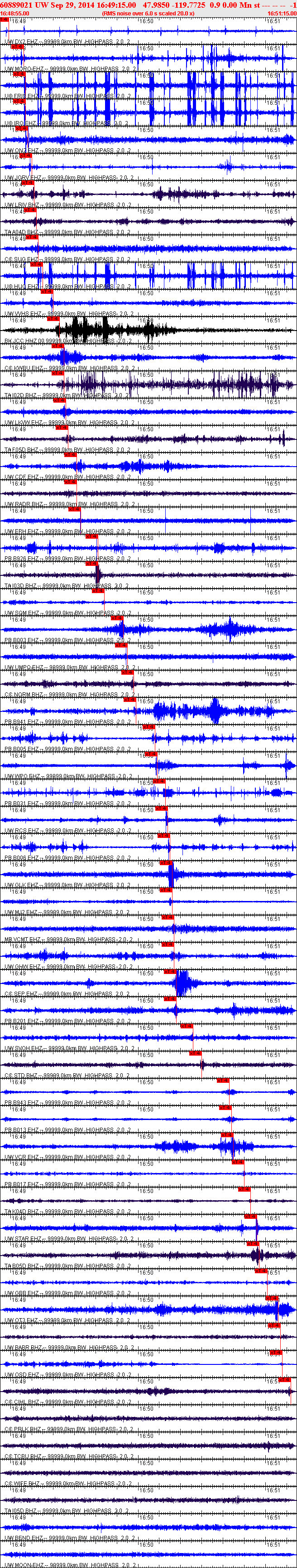Click the UW RCS EHZ station label

point(67,831)
